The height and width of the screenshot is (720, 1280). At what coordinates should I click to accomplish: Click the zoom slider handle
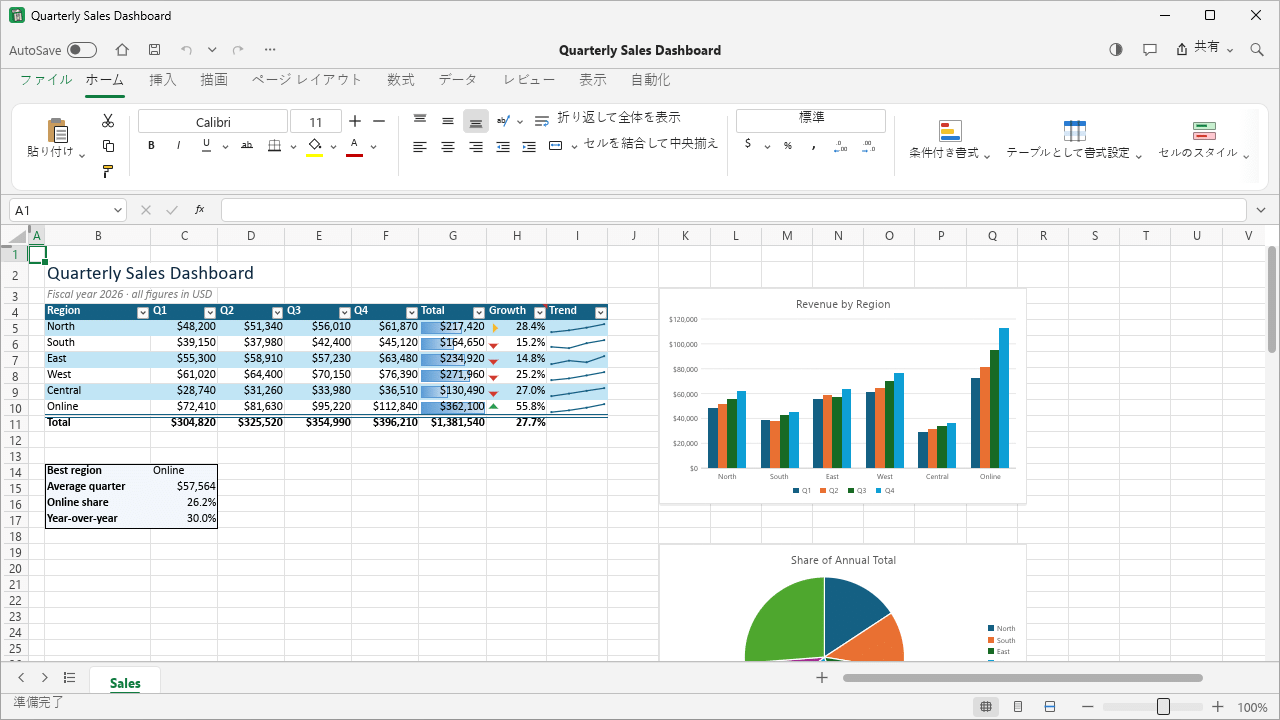tap(1163, 707)
